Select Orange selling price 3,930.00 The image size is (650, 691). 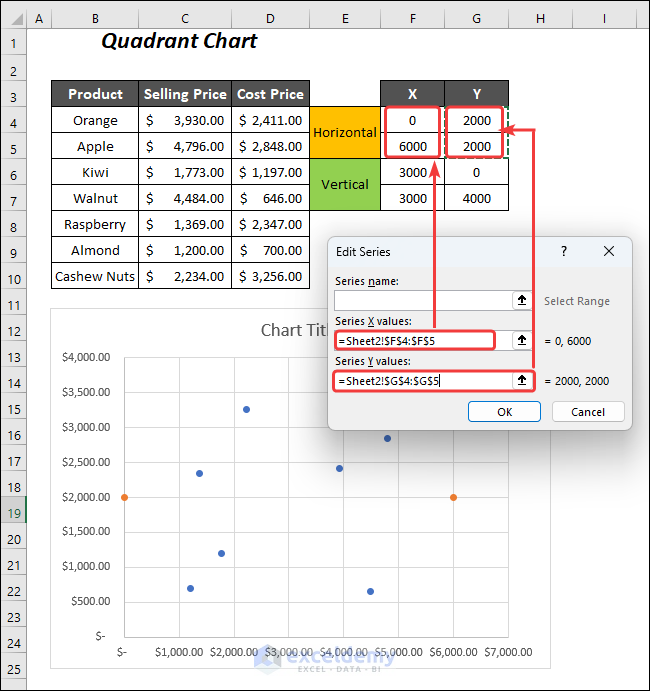tap(185, 120)
